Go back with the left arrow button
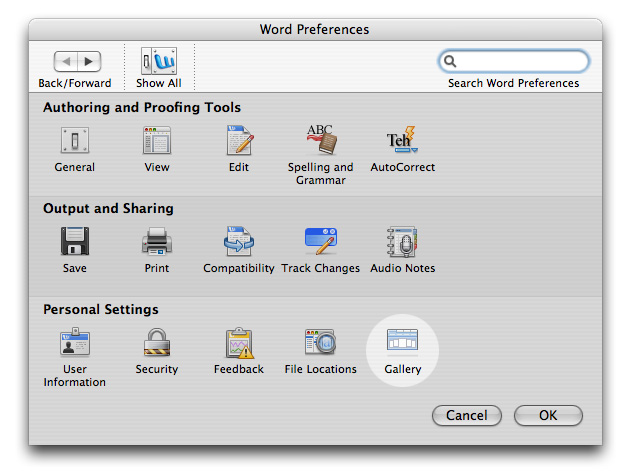This screenshot has width=625, height=471. tap(66, 61)
